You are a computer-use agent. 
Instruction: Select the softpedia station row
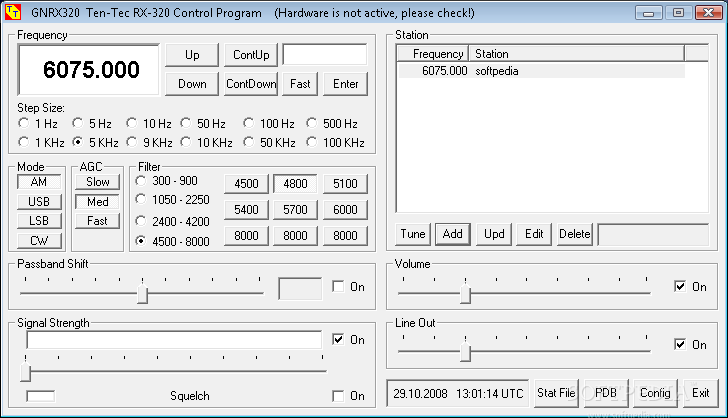(x=541, y=71)
